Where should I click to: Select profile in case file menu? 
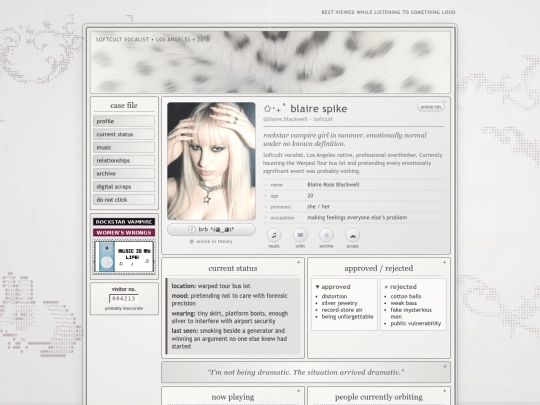click(124, 121)
